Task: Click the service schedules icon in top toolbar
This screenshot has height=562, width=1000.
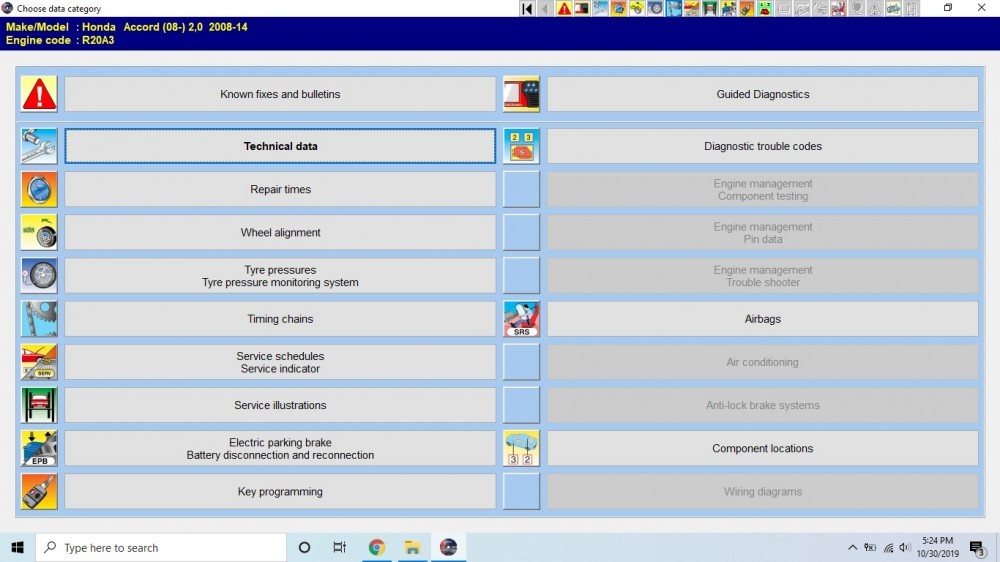Action: click(x=693, y=8)
